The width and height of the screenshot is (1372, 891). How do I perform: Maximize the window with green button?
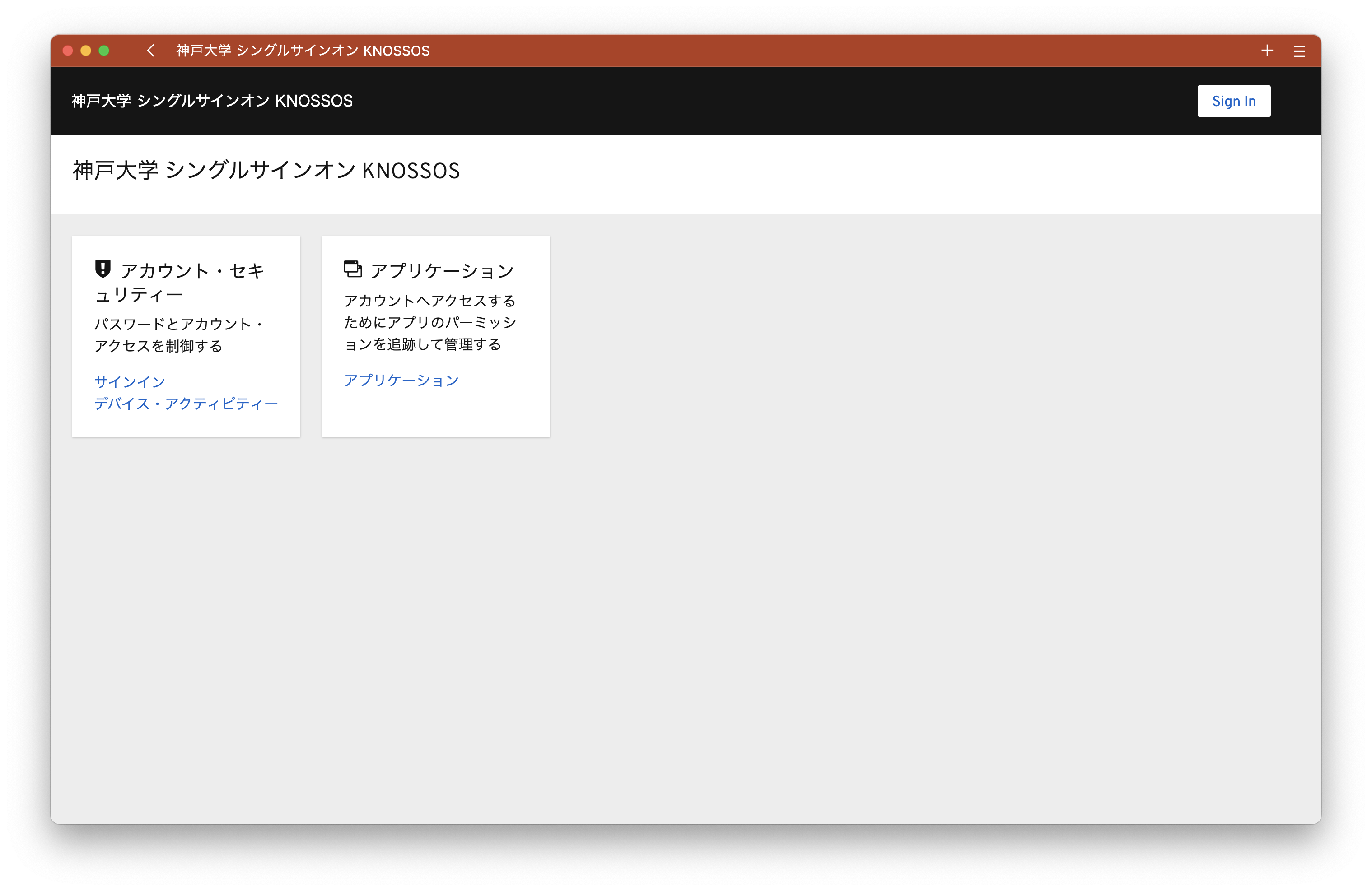(x=104, y=51)
